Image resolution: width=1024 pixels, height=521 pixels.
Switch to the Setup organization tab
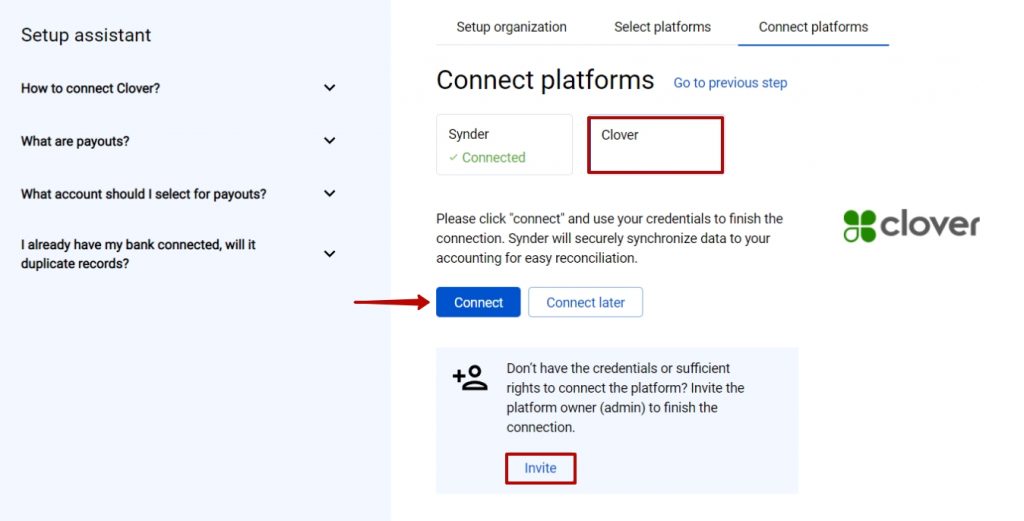(511, 27)
